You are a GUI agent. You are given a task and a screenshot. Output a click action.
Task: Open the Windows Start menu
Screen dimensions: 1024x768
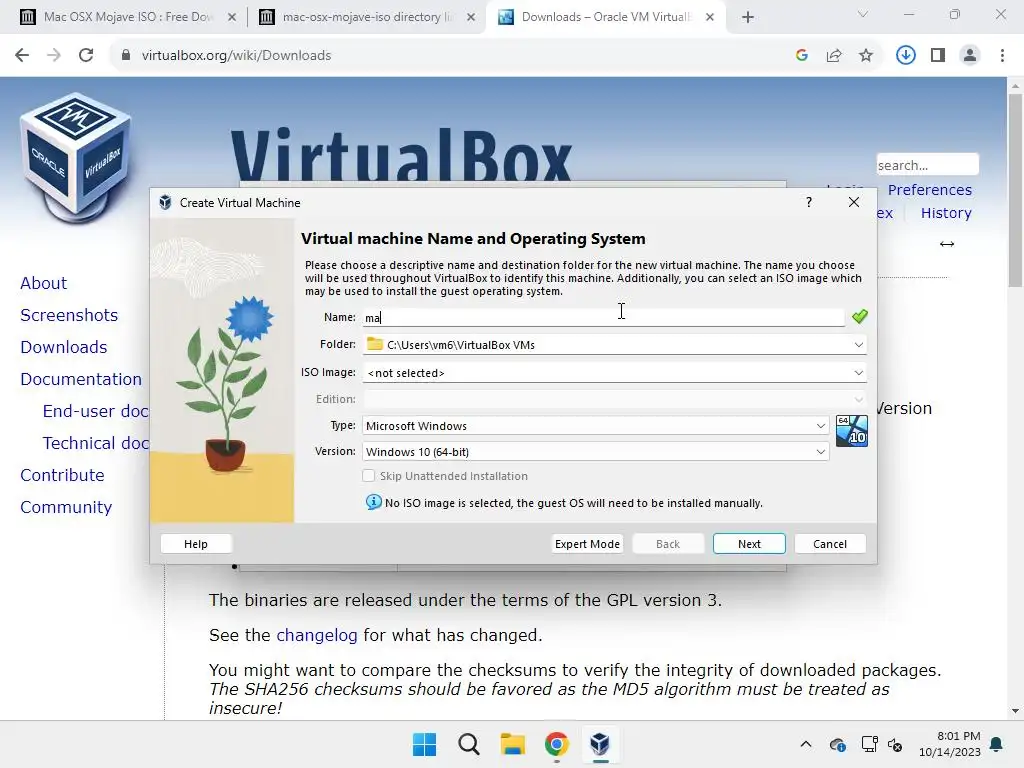point(424,744)
